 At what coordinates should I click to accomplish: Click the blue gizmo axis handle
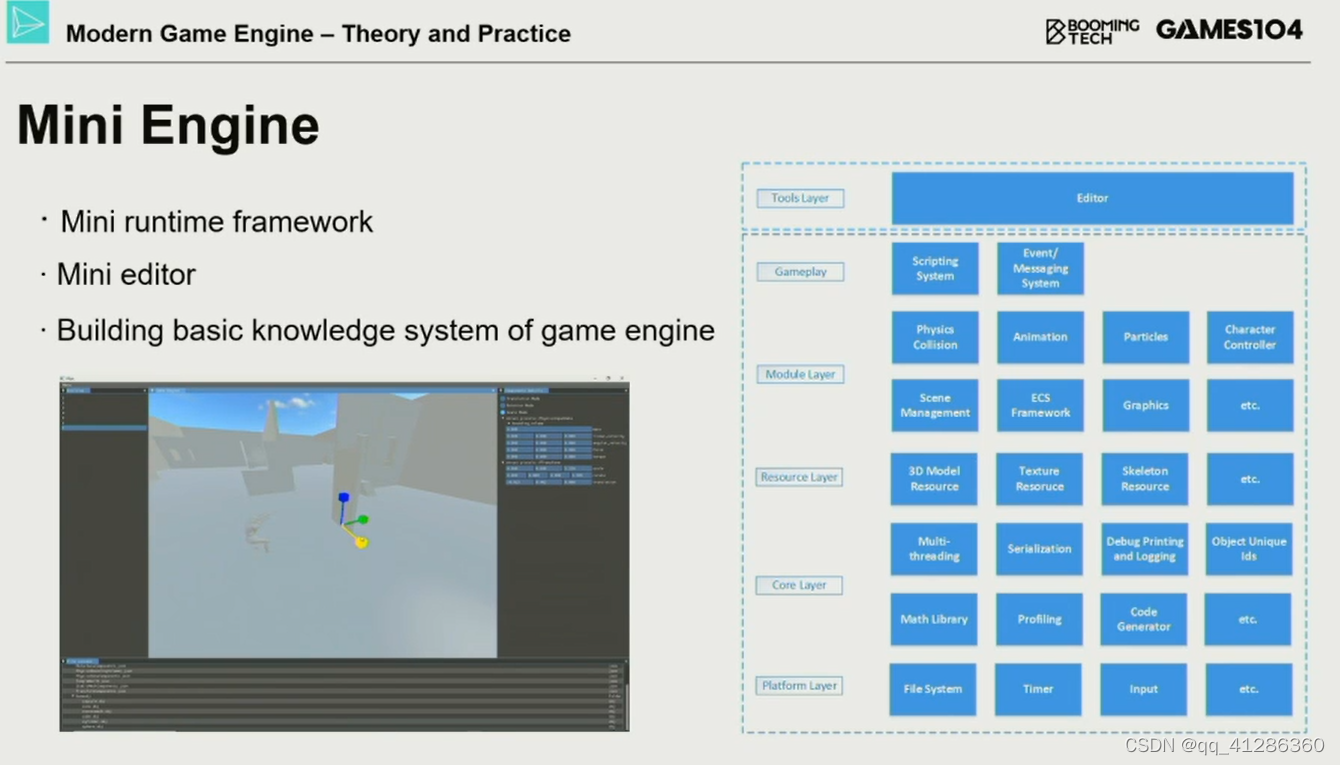click(344, 497)
